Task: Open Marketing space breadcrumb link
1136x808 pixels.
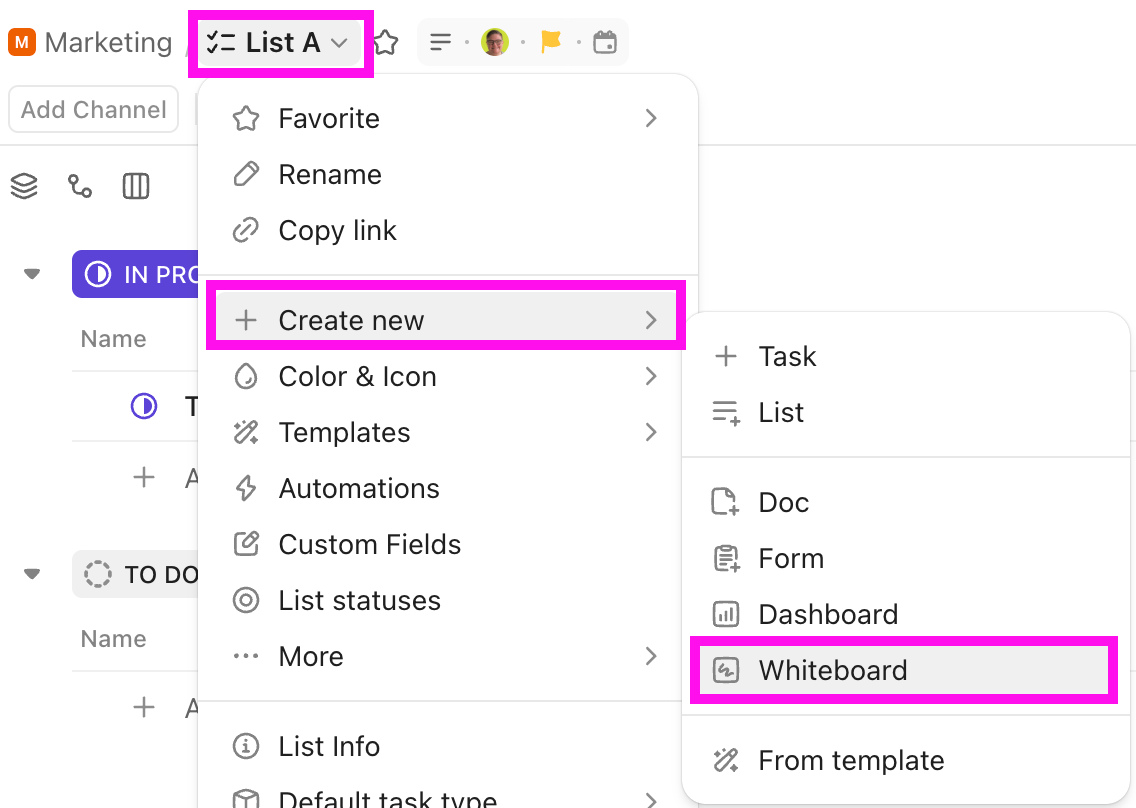Action: 108,43
